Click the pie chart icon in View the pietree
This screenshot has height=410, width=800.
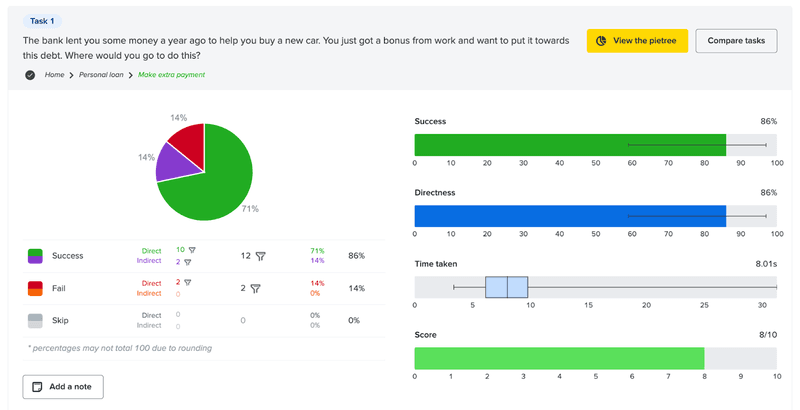(x=601, y=41)
